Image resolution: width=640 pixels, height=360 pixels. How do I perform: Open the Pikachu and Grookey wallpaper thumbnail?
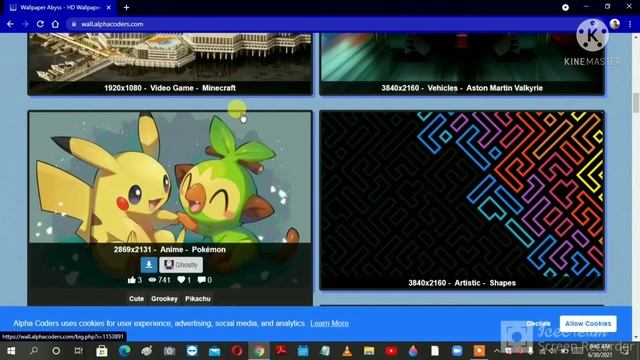pos(170,178)
